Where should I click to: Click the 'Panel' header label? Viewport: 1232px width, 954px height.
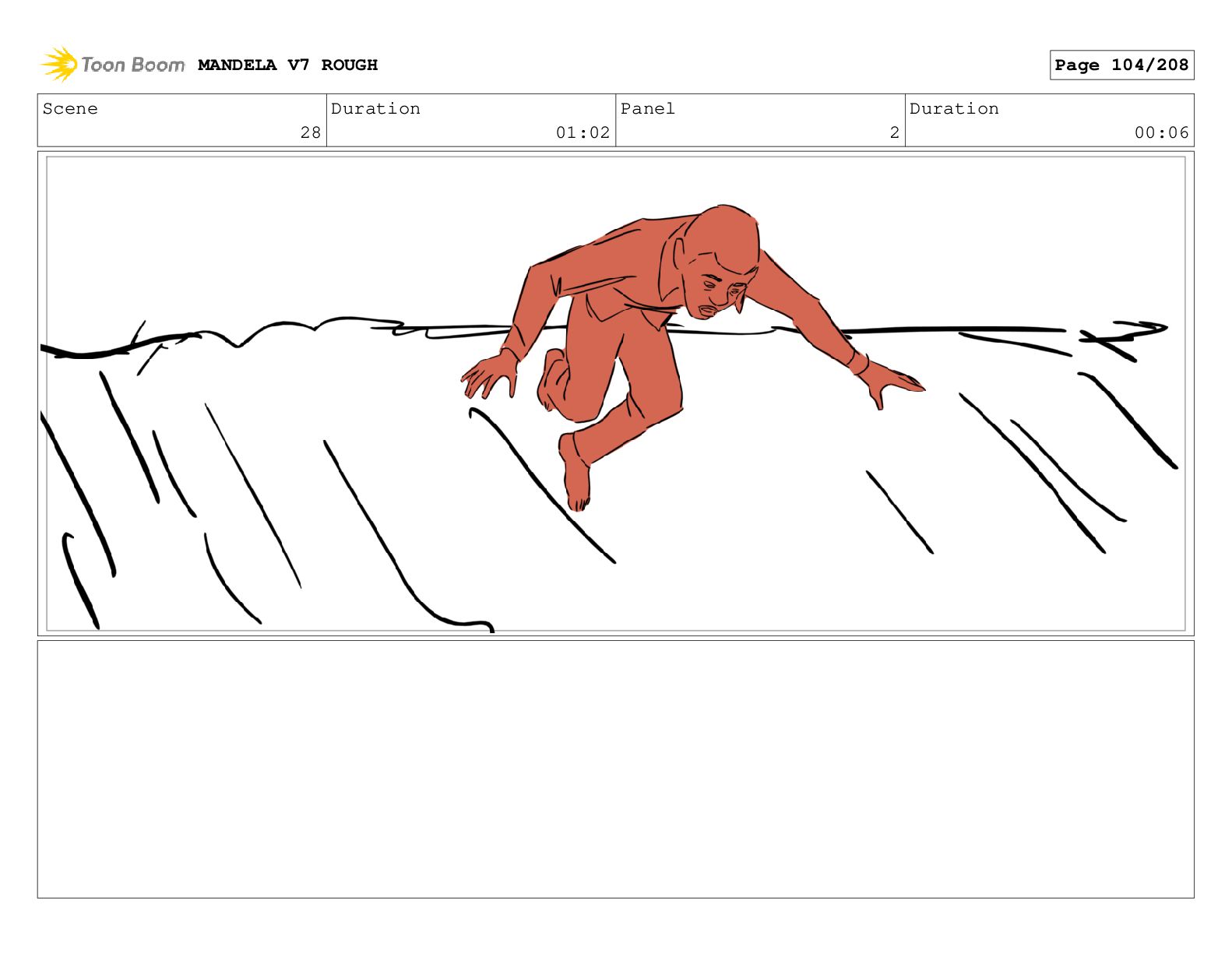coord(648,109)
